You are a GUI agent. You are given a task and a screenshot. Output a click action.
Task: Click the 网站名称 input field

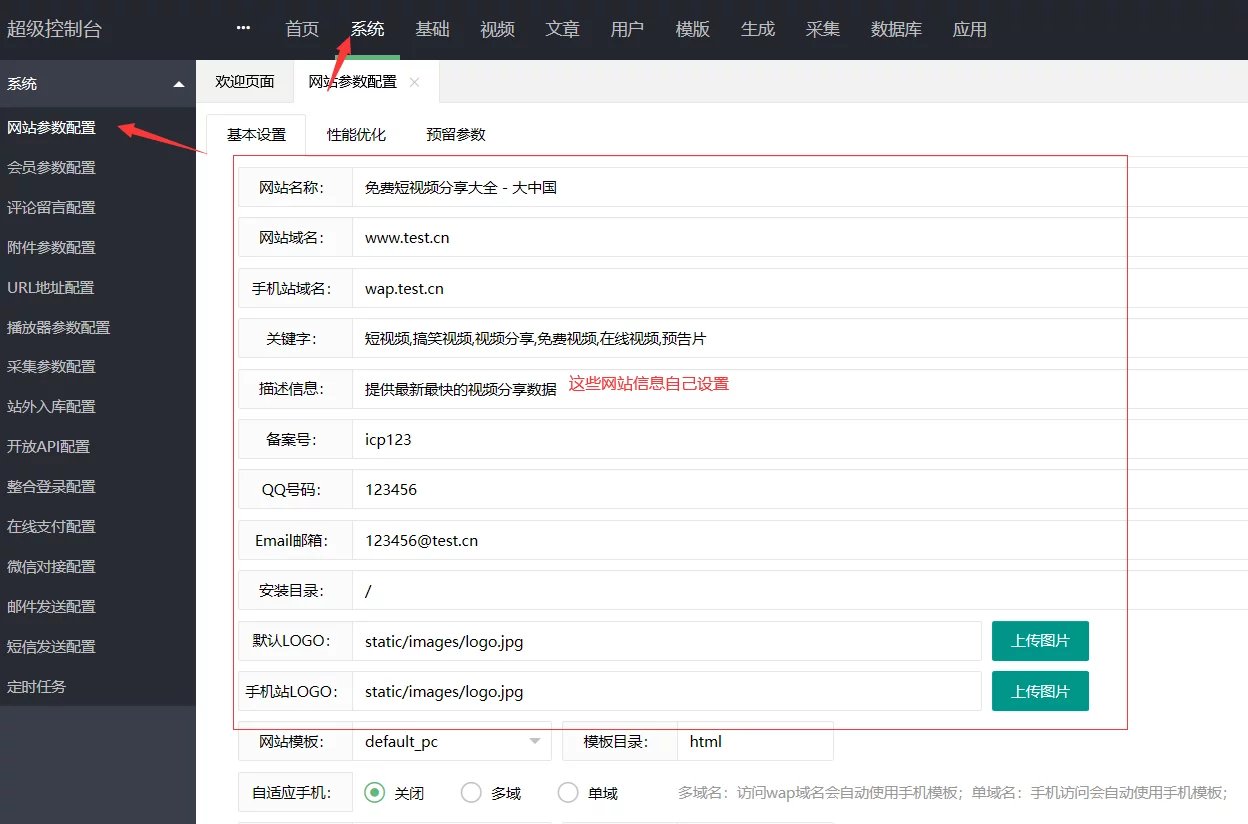[x=800, y=187]
